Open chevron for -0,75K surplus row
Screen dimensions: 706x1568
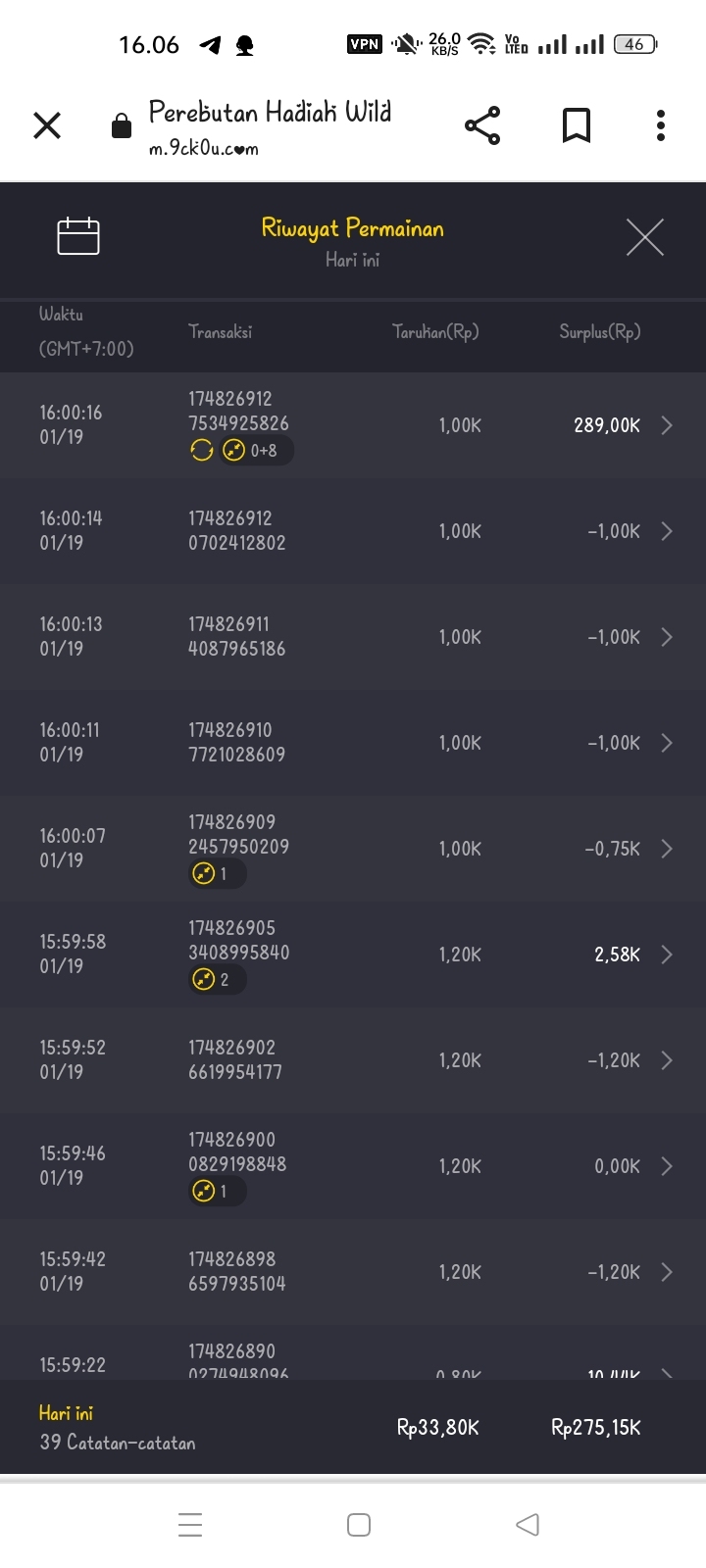667,849
